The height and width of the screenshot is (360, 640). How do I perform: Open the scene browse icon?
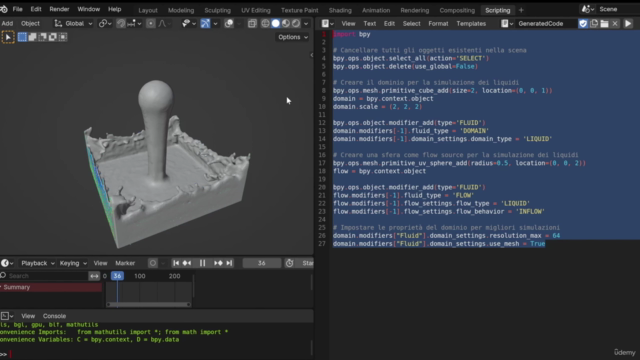pos(587,9)
